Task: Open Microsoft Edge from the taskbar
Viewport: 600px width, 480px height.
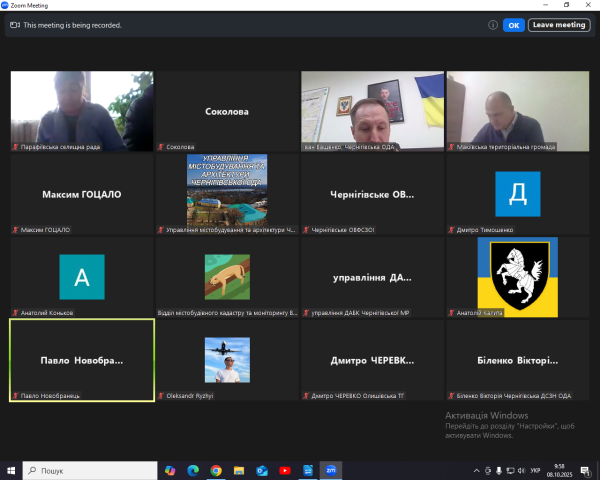Action: 192,470
